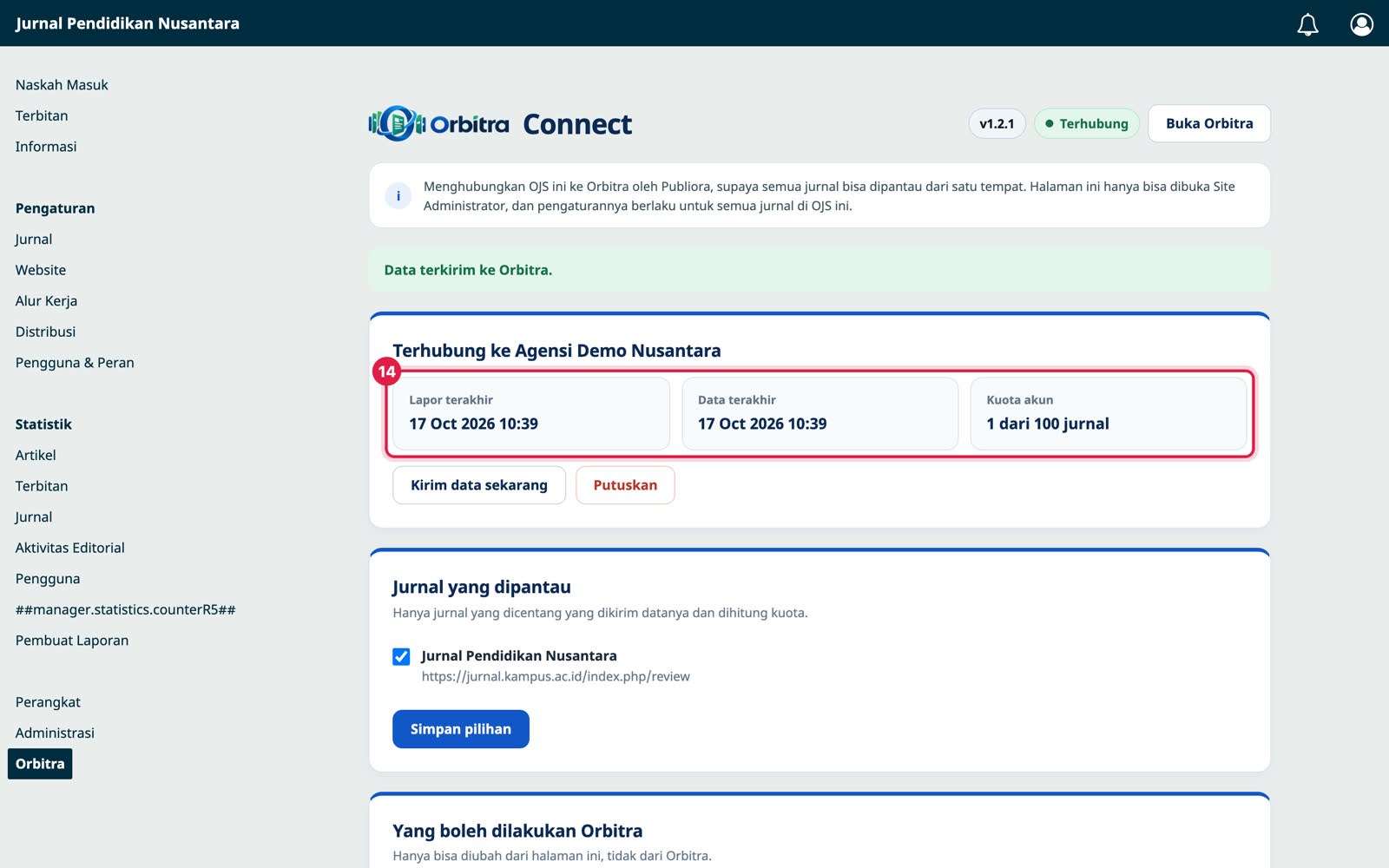Open Administrasi in the sidebar
Image resolution: width=1389 pixels, height=868 pixels.
pyautogui.click(x=55, y=733)
